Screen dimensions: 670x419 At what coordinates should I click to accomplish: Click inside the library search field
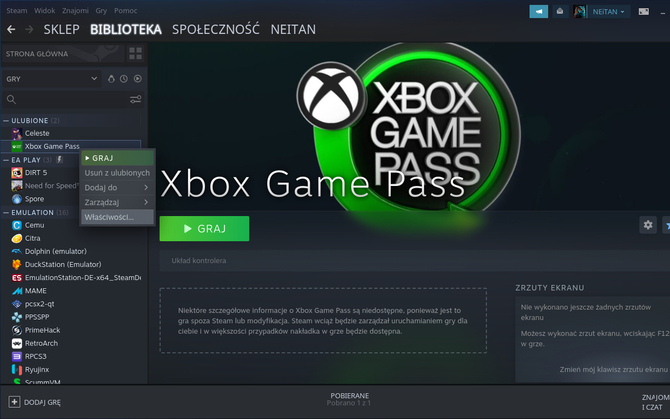[x=73, y=100]
